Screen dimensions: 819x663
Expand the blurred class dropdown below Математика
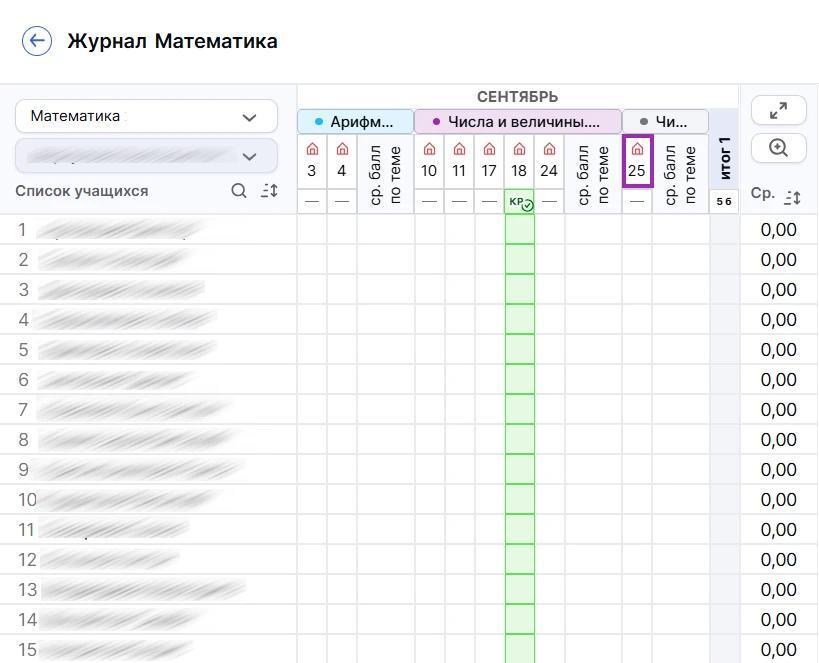[x=146, y=156]
